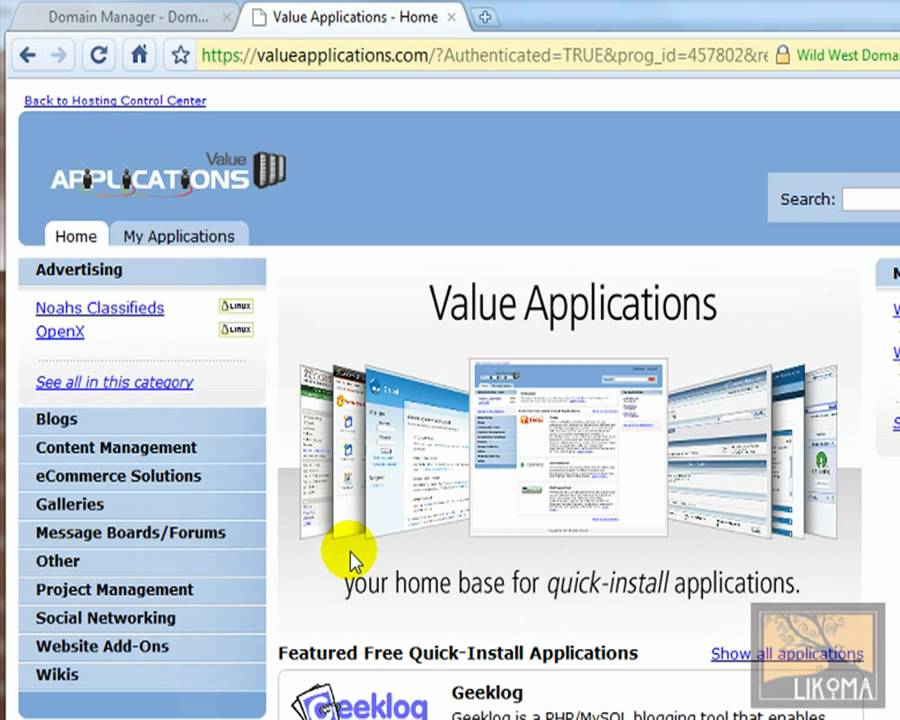Close the Domain Manager tab

227,17
